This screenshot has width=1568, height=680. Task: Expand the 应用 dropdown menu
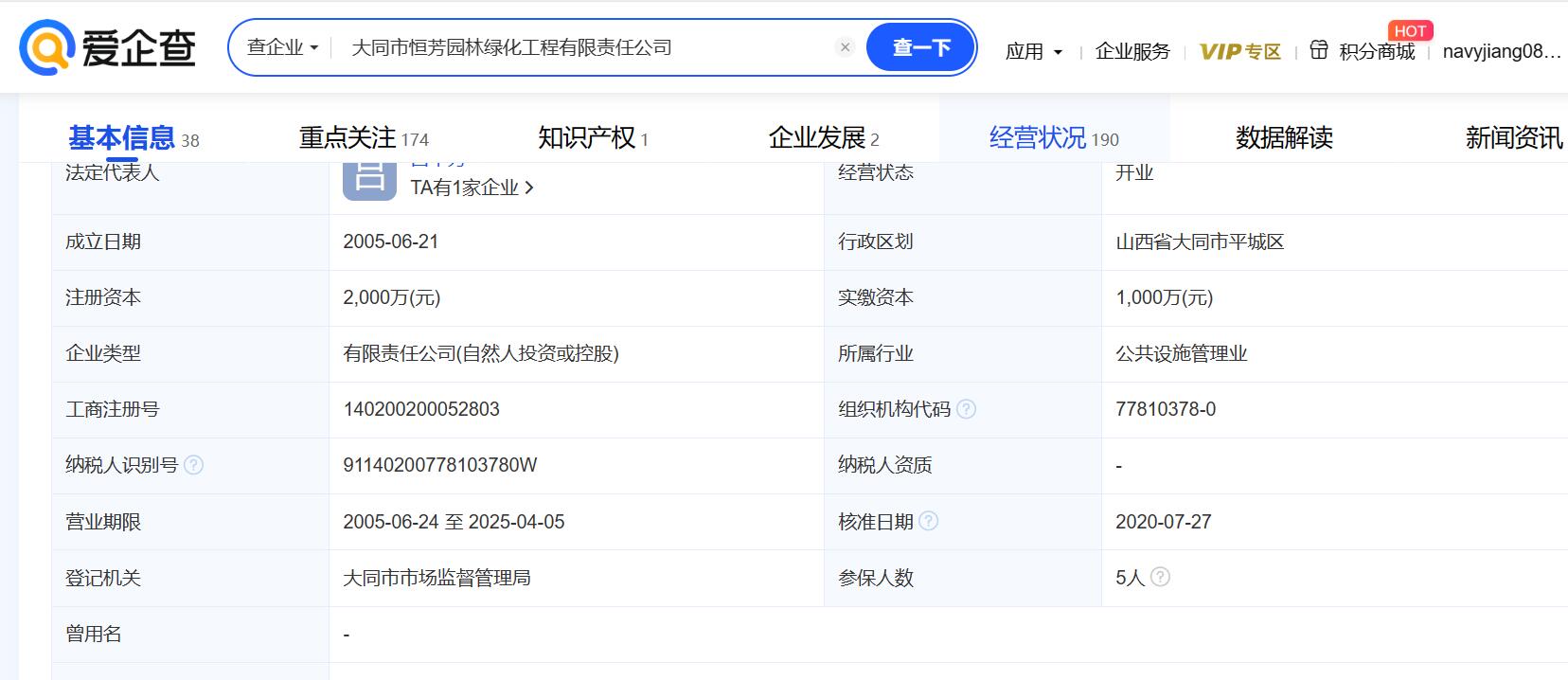pos(1034,51)
